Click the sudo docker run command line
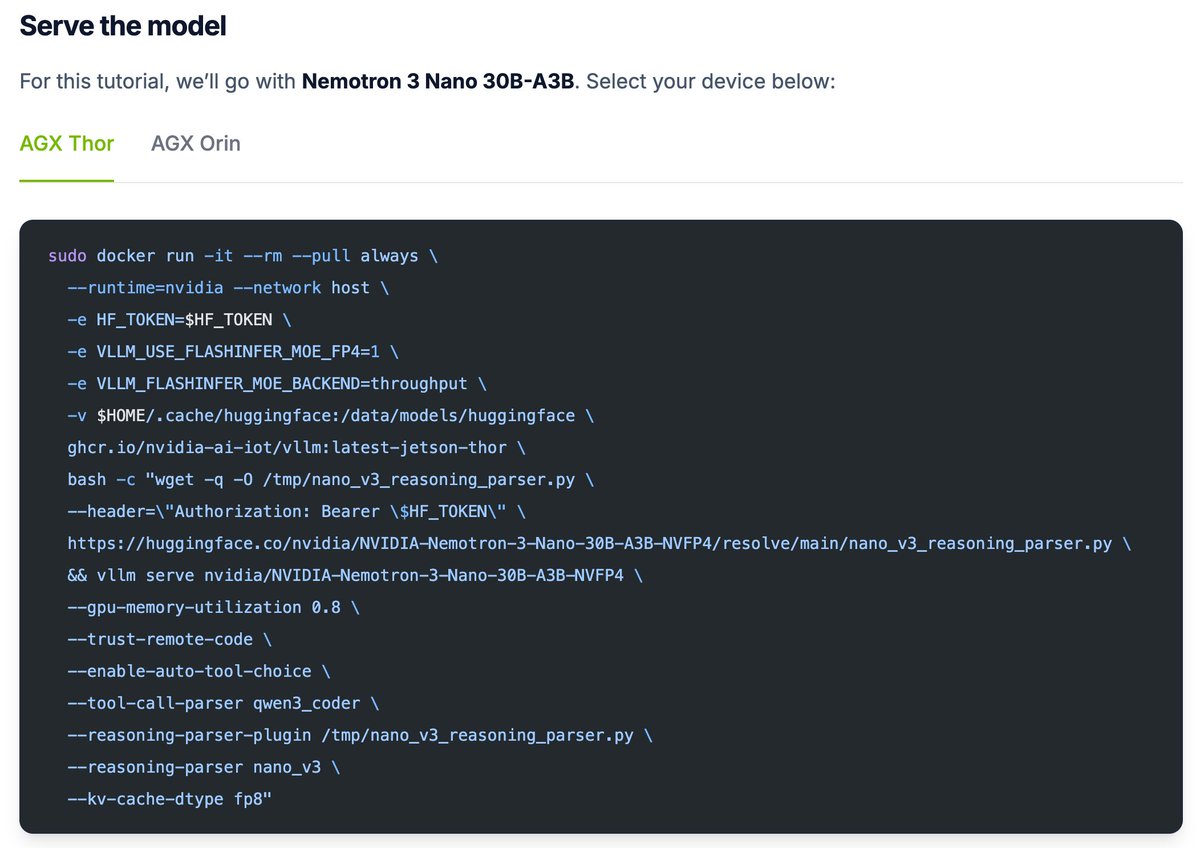Viewport: 1200px width, 848px height. click(x=240, y=255)
